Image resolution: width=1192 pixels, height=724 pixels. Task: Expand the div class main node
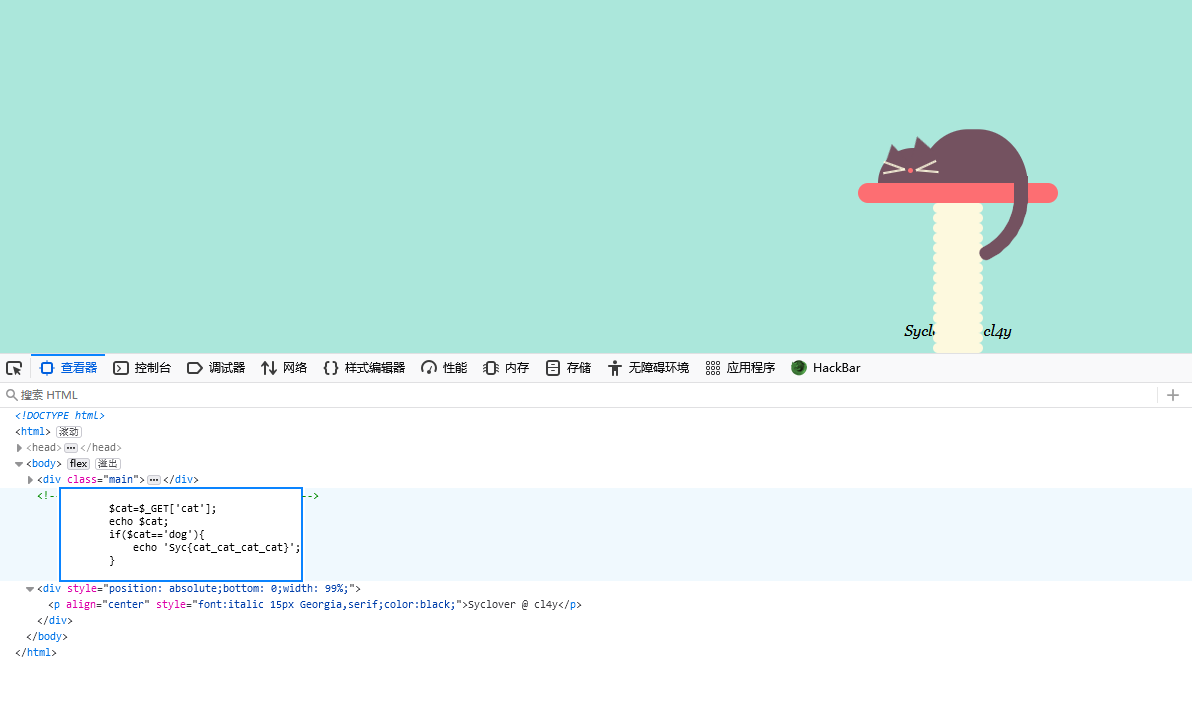point(30,480)
